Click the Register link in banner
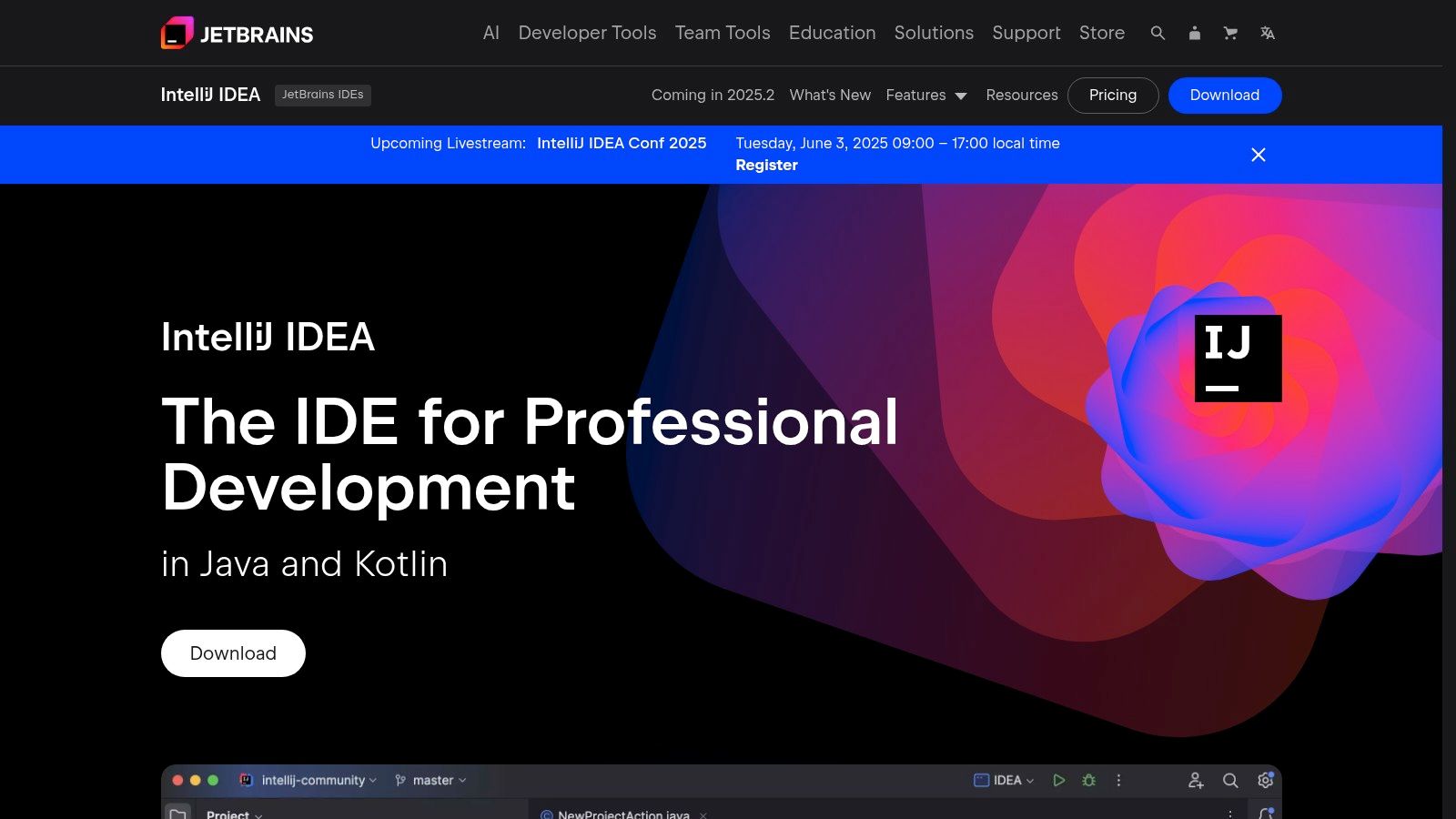This screenshot has height=819, width=1456. click(x=766, y=165)
